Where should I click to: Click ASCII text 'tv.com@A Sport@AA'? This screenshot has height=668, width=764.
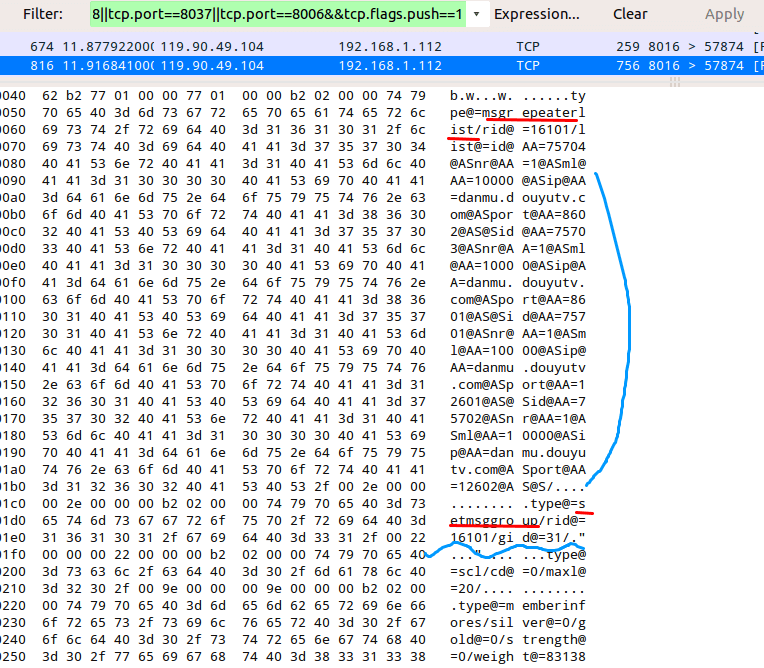click(517, 470)
